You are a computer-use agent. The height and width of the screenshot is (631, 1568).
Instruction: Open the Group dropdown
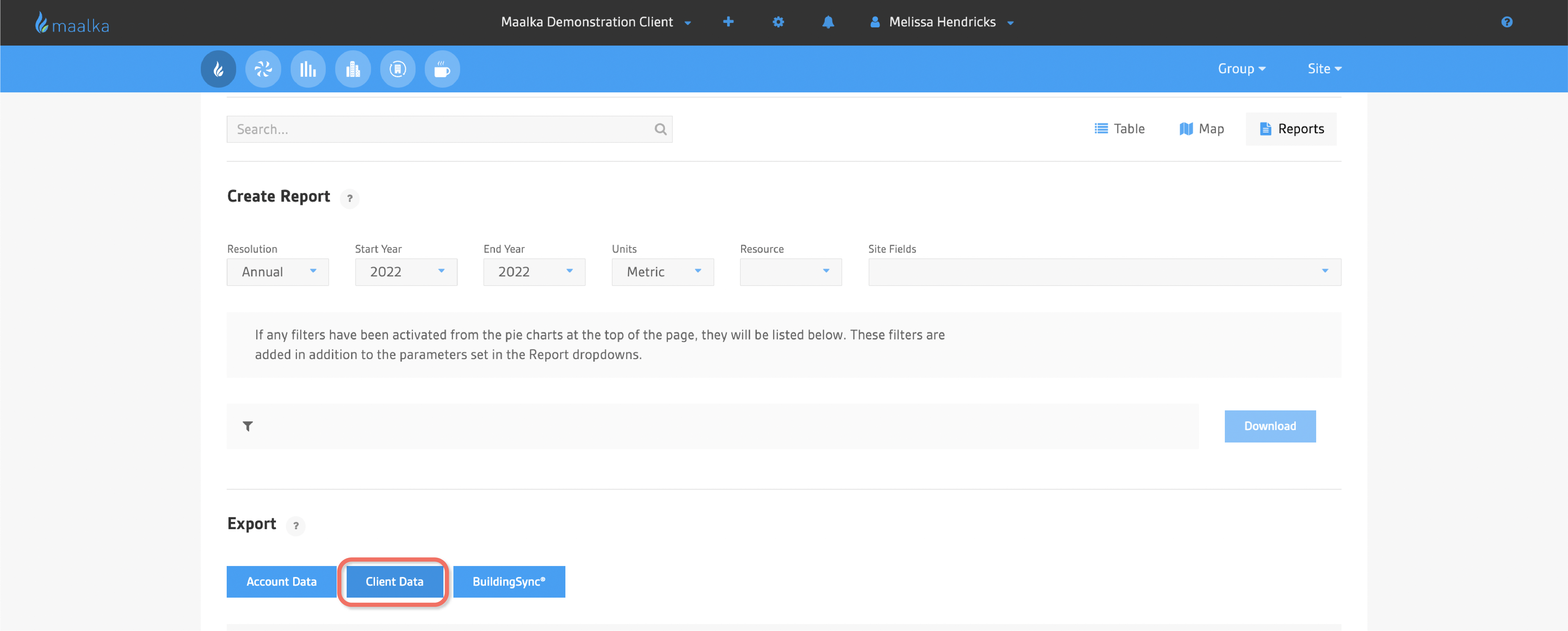(x=1242, y=69)
